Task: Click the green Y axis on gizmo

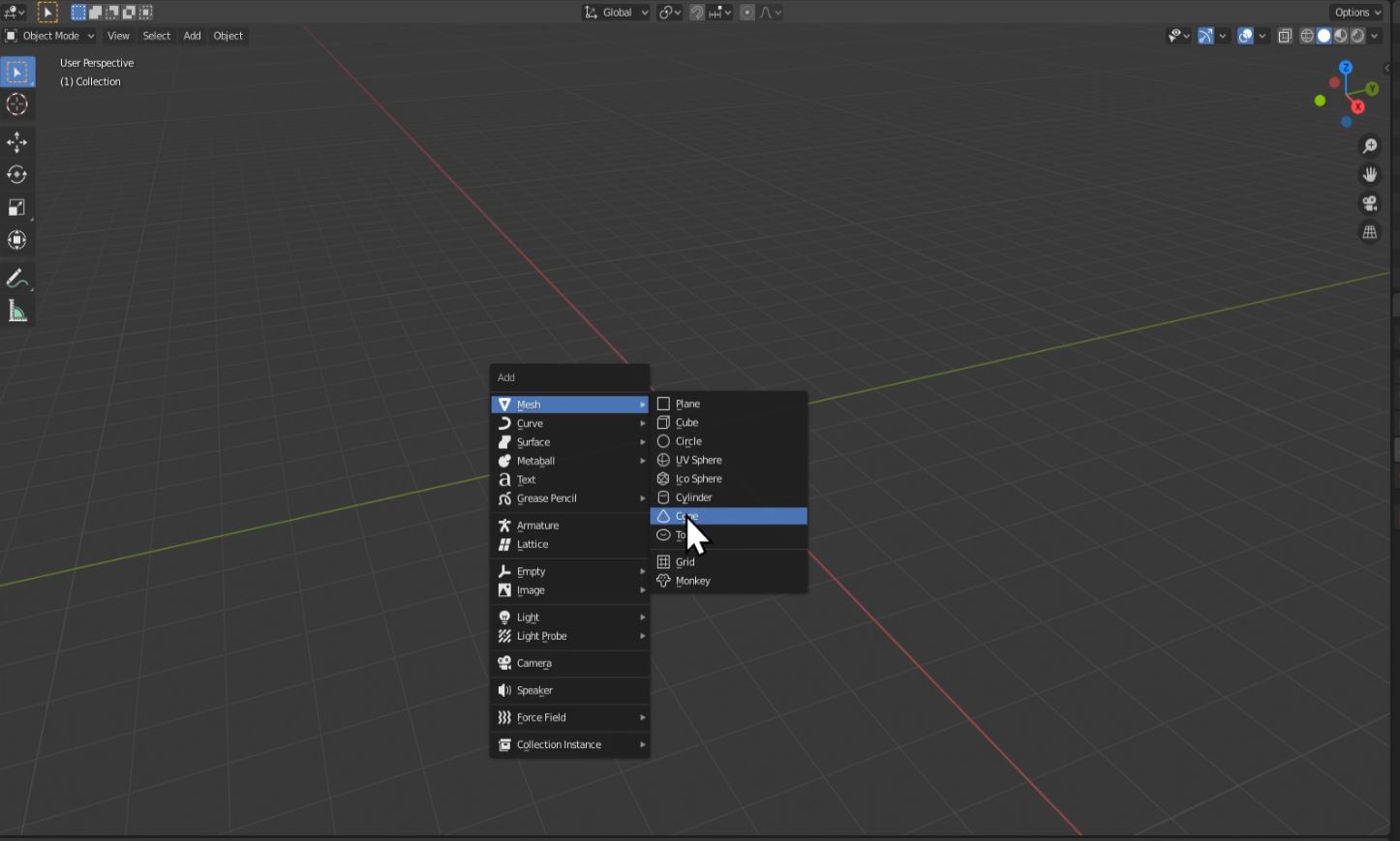Action: point(1372,88)
